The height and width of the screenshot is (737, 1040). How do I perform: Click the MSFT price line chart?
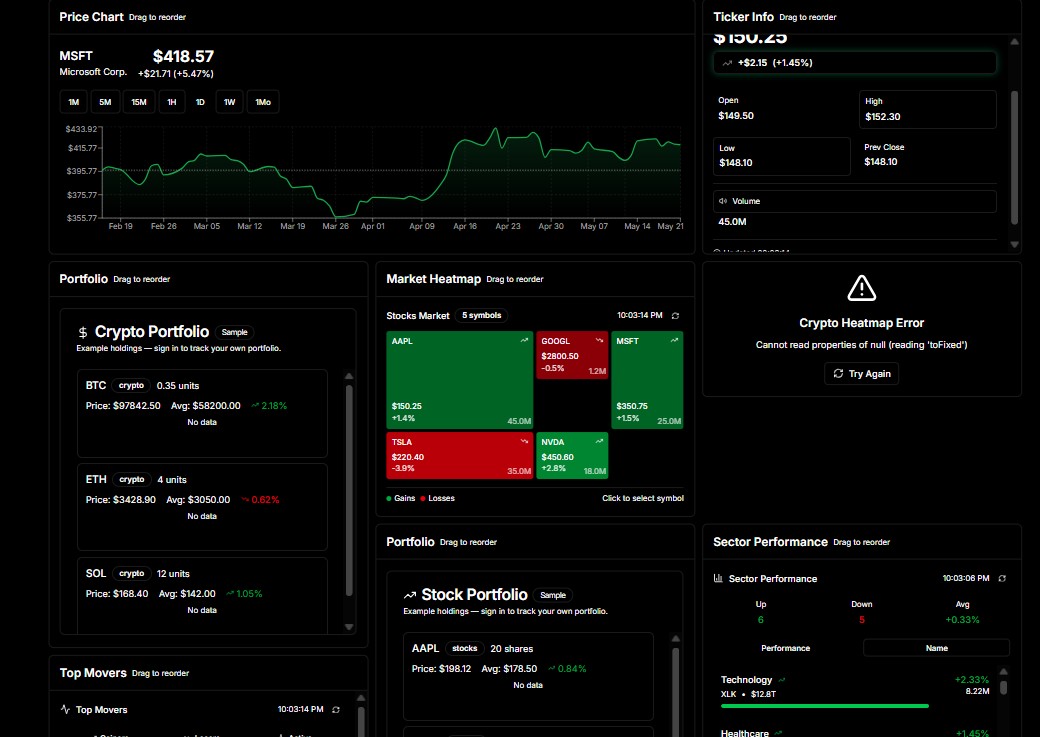[x=392, y=172]
